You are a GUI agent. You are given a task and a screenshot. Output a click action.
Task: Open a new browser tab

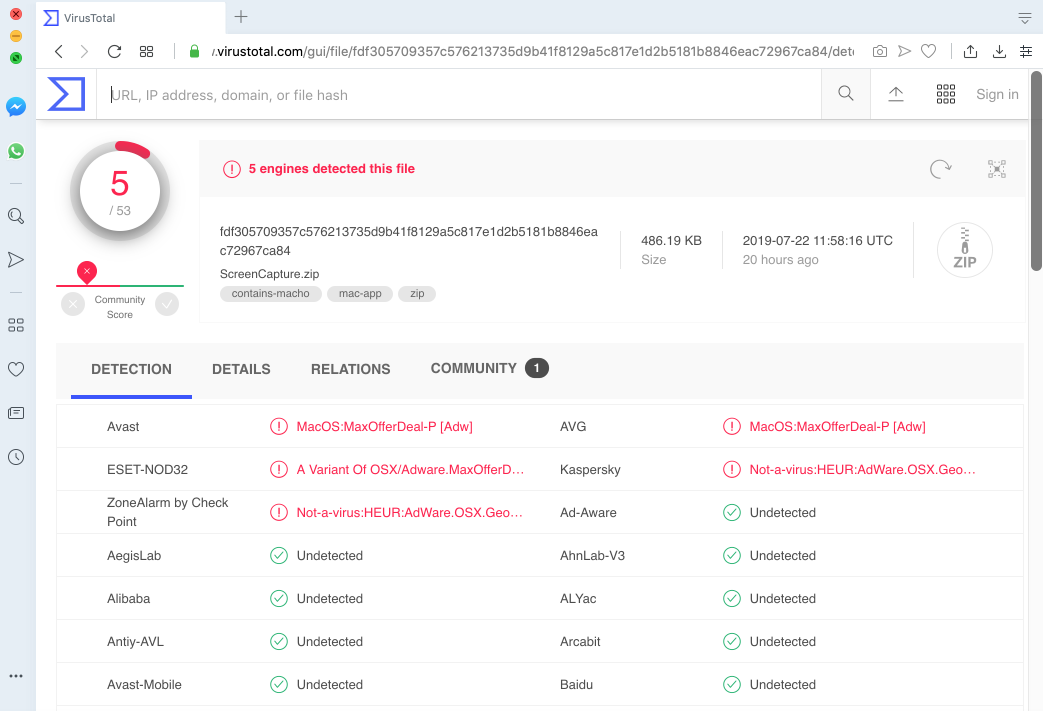point(241,17)
